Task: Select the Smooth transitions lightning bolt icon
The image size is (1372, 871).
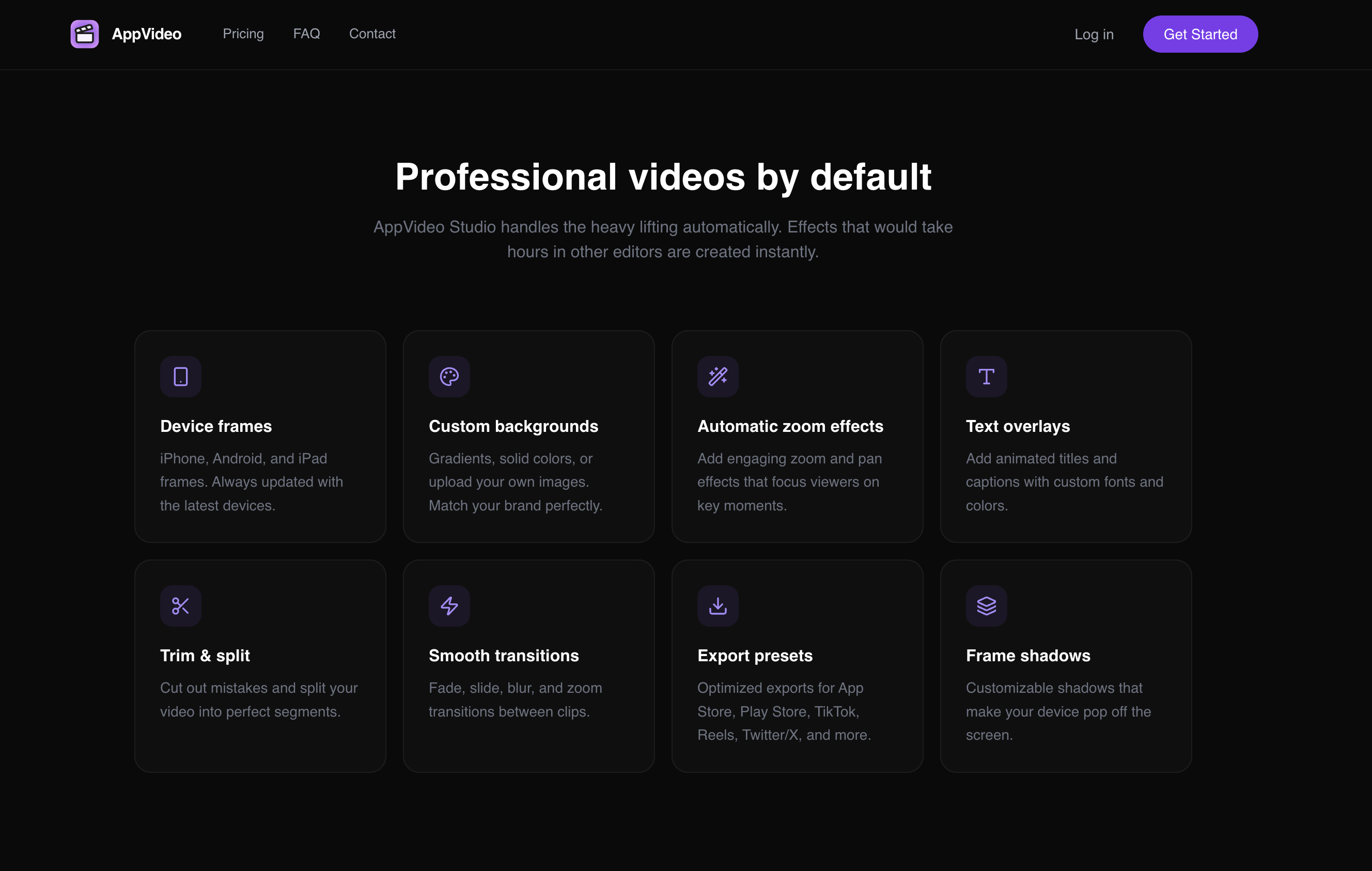Action: tap(449, 605)
